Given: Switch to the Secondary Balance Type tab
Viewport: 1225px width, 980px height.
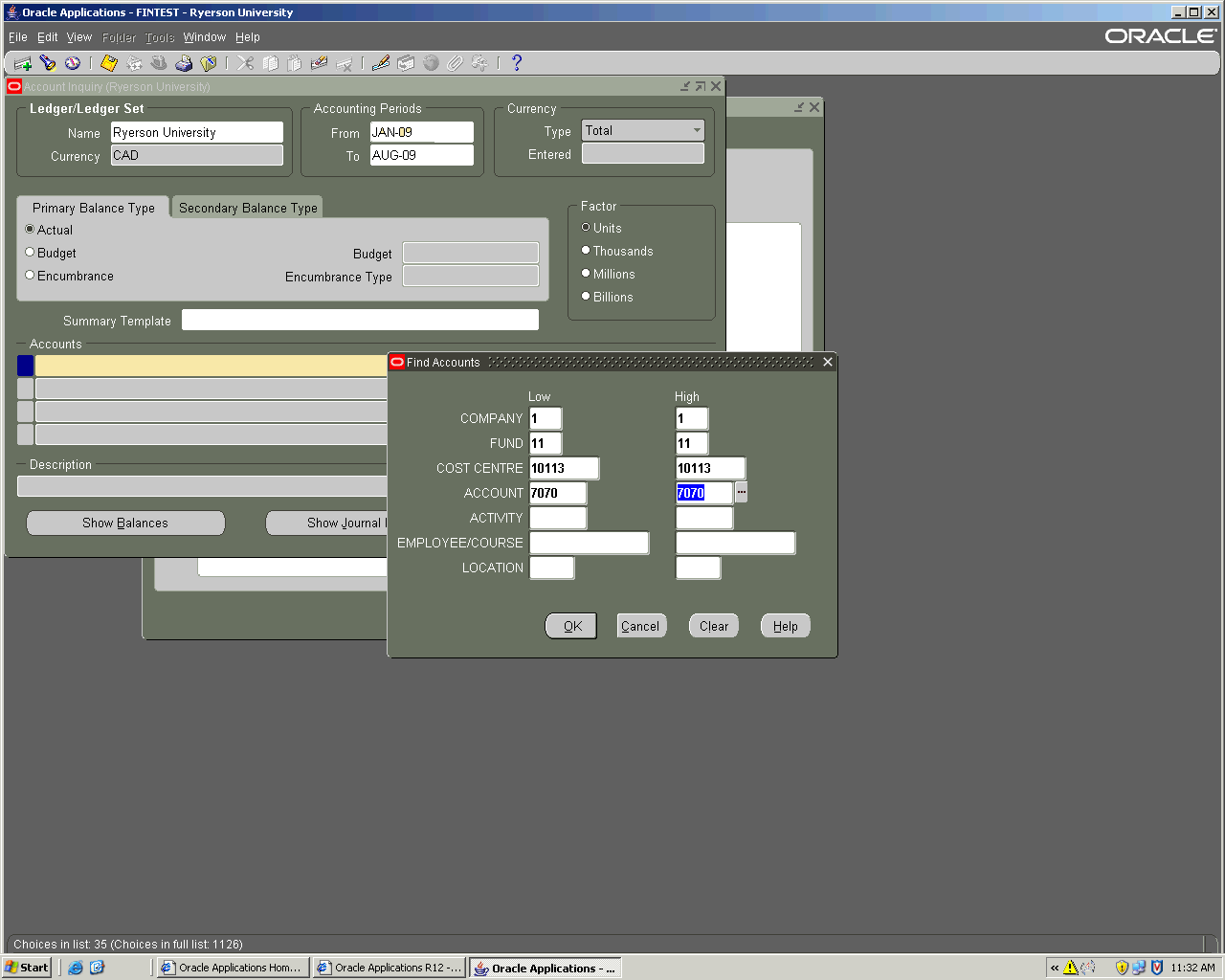Looking at the screenshot, I should point(248,208).
